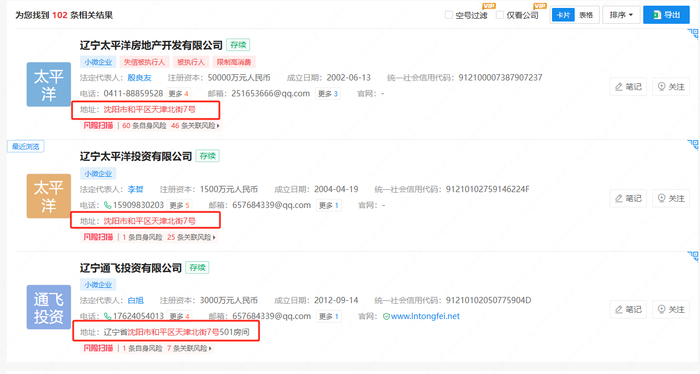Viewport: 700px width, 374px height.
Task: Expand 更多 4 phone numbers for 辽宁通飞投资
Action: click(179, 316)
